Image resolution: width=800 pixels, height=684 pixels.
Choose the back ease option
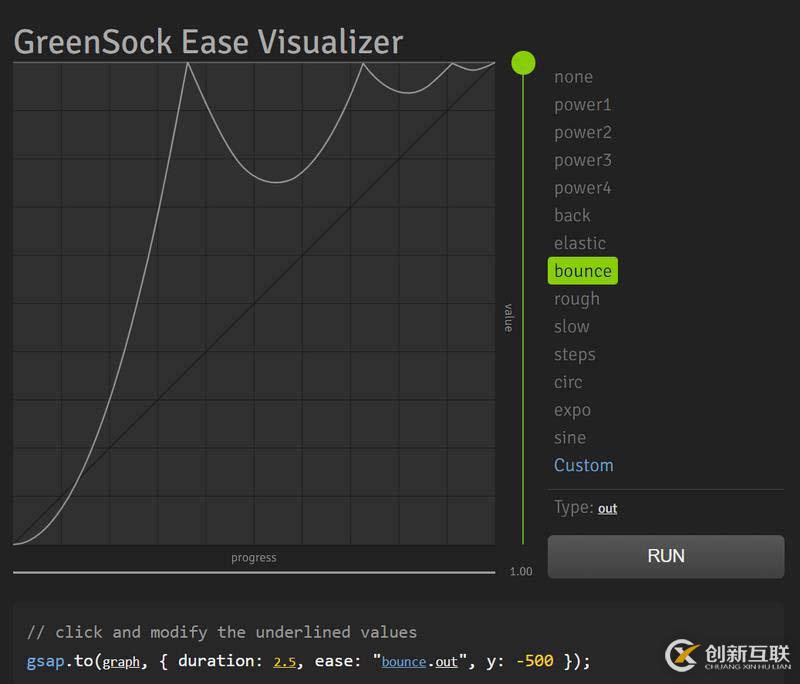572,215
